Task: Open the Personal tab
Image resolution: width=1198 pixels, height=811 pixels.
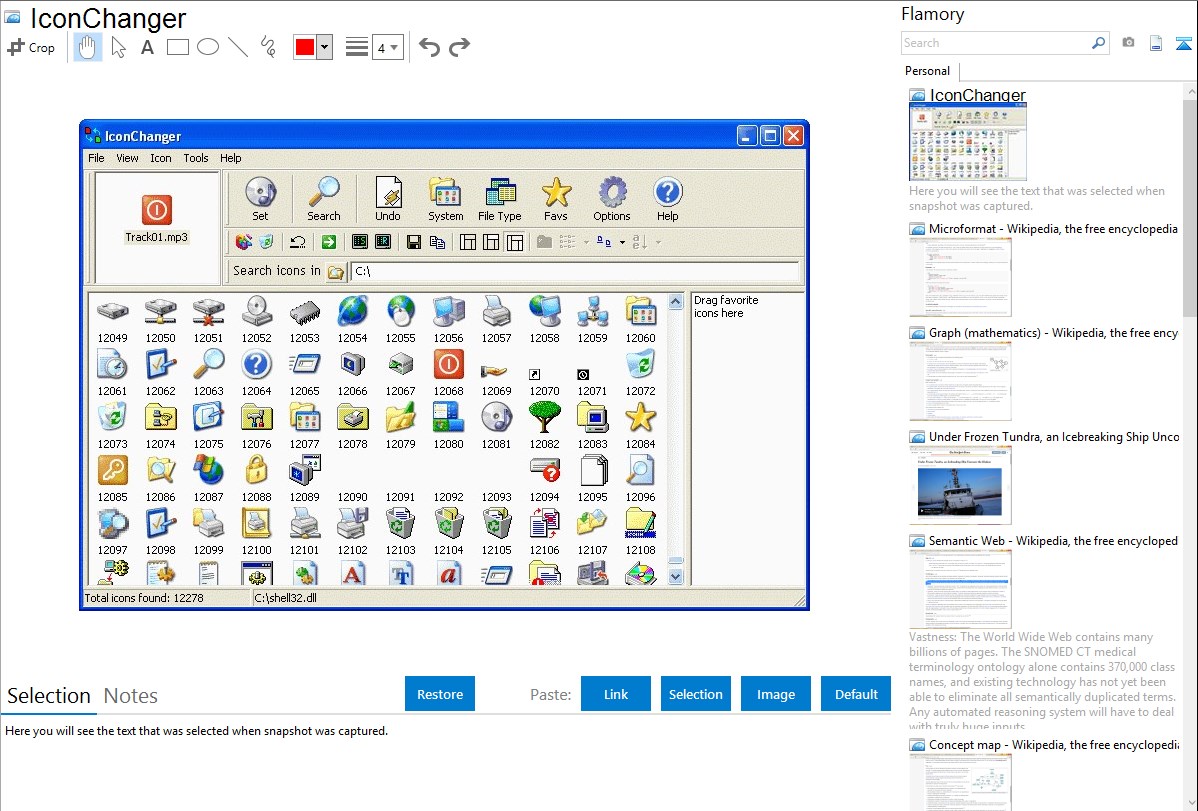Action: 927,71
